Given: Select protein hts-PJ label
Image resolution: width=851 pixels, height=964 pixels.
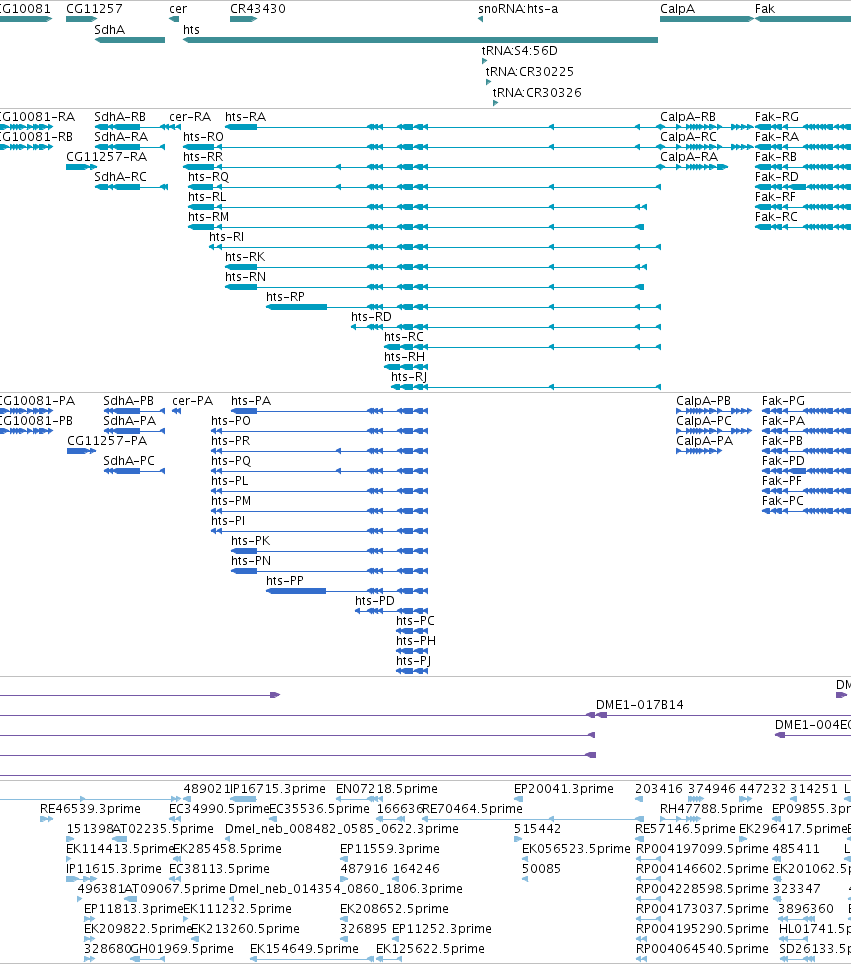Looking at the screenshot, I should tap(413, 660).
